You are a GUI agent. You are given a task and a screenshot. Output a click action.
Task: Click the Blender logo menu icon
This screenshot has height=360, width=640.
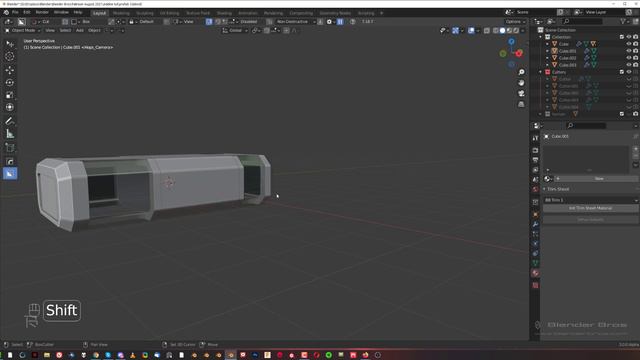point(6,12)
